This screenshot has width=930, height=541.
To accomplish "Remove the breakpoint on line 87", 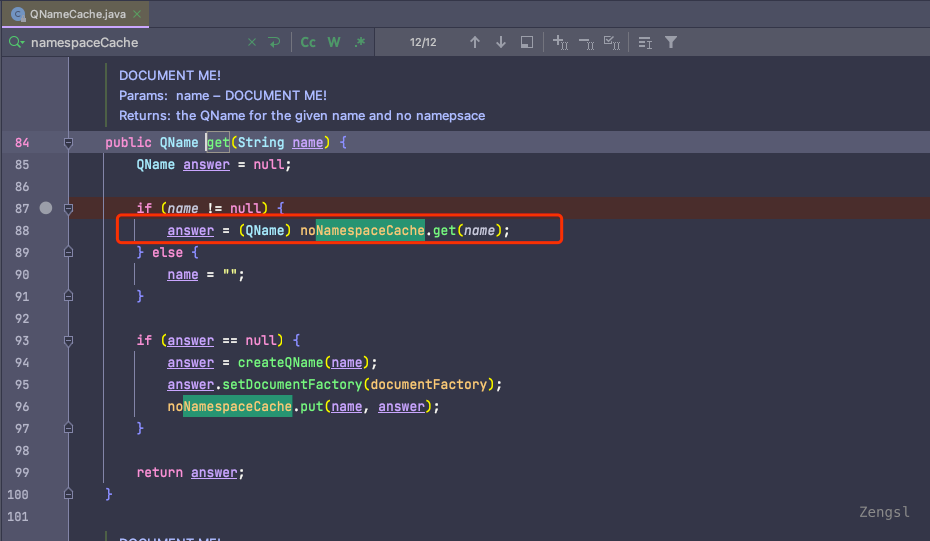I will (x=45, y=208).
